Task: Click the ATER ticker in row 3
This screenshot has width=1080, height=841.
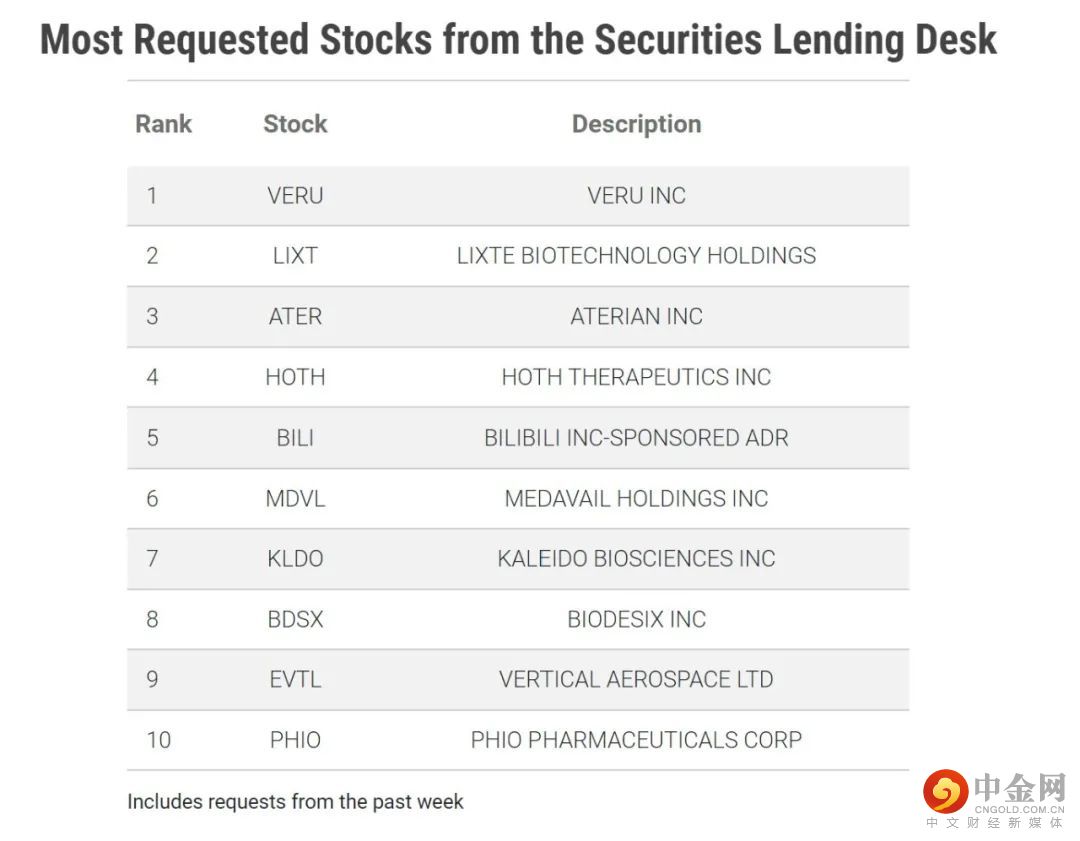Action: coord(295,317)
